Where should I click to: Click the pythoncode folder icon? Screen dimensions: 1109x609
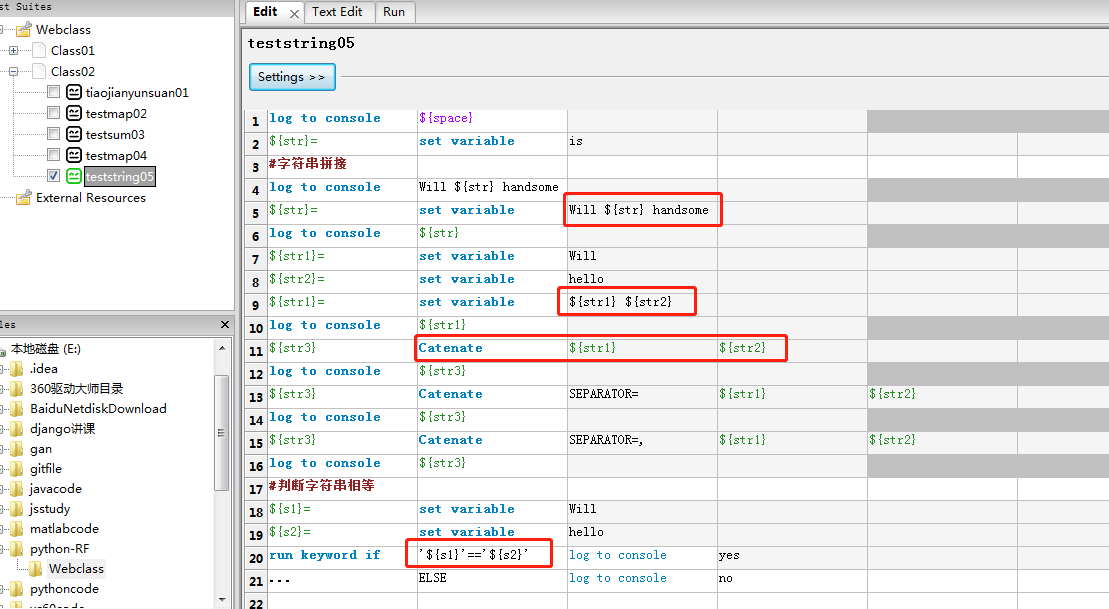click(x=16, y=588)
